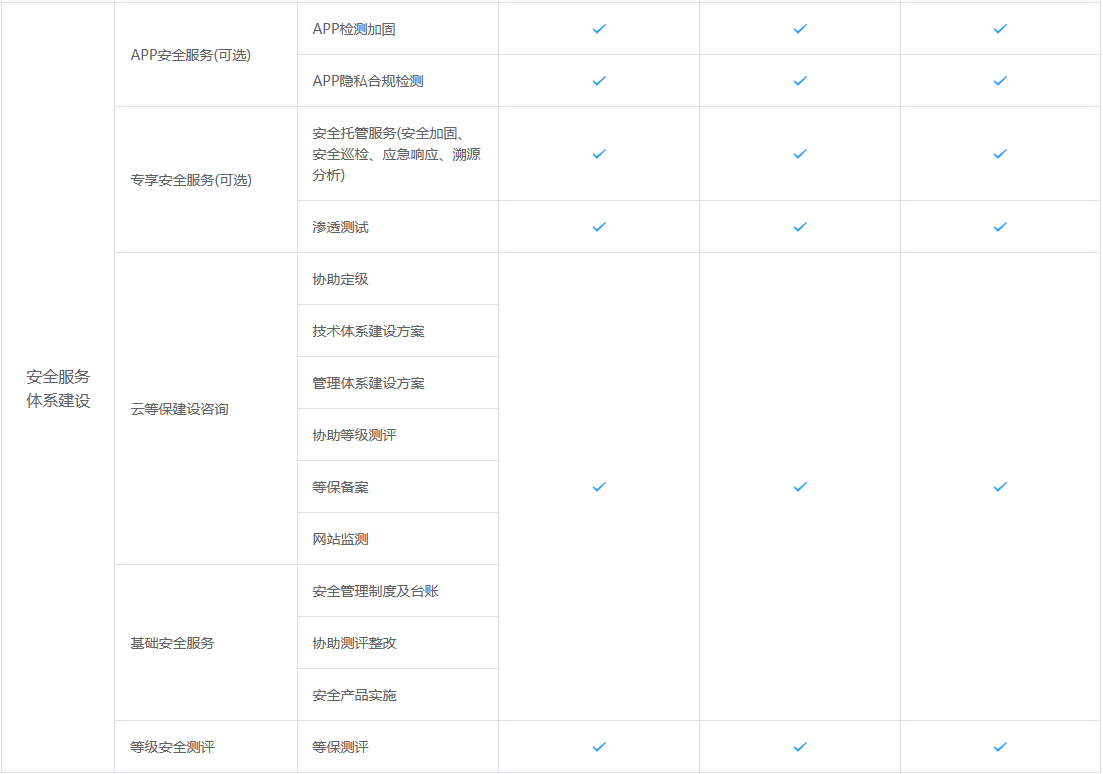Screen dimensions: 1103x774
Task: Click the last-column checkmark in 等保测评 row
Action: pos(1000,747)
